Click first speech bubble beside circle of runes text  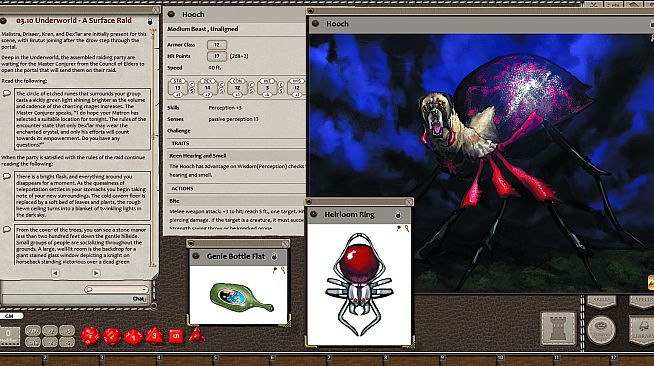tap(7, 93)
